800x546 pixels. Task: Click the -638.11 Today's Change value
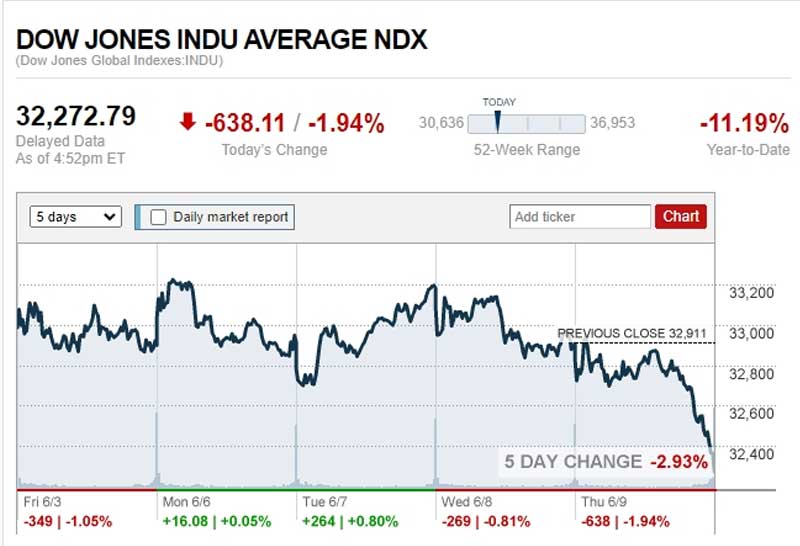coord(245,124)
